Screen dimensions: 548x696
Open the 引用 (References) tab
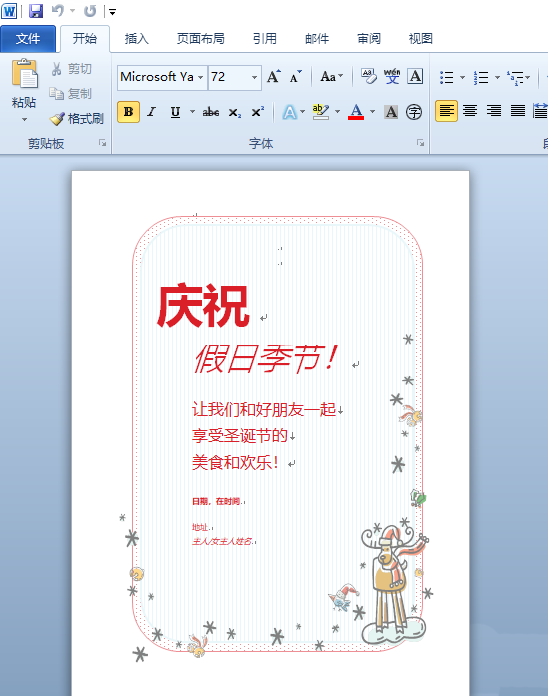click(265, 39)
